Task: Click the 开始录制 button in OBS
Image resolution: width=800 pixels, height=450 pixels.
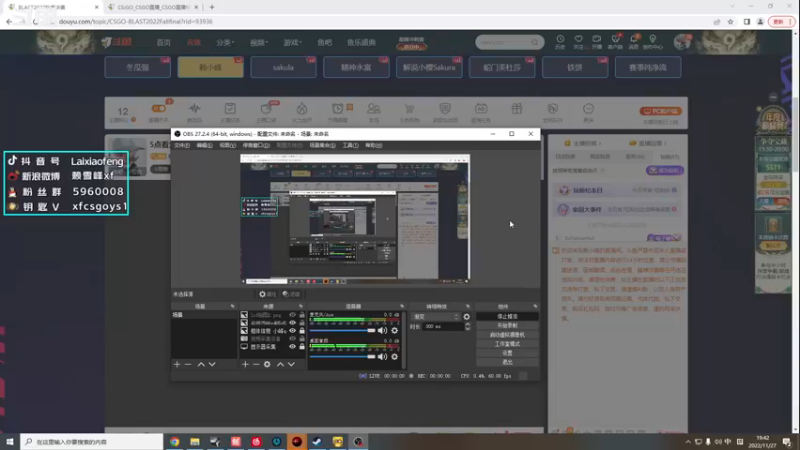Action: [x=507, y=326]
